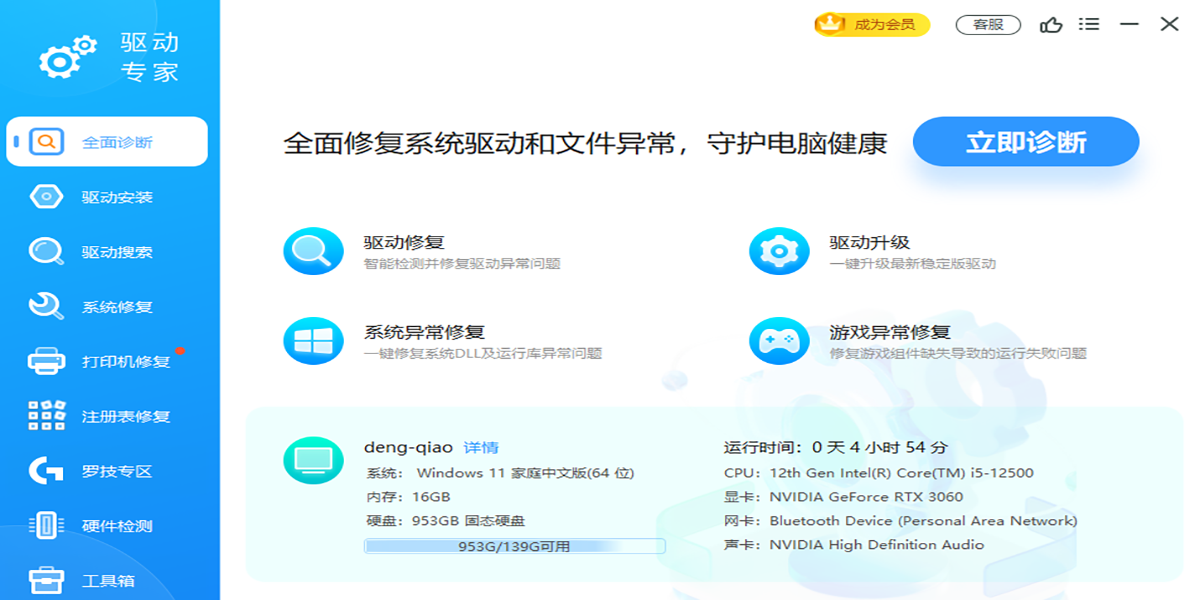The image size is (1200, 600).
Task: Select the 驱动搜索 magnifier icon
Action: (x=46, y=252)
